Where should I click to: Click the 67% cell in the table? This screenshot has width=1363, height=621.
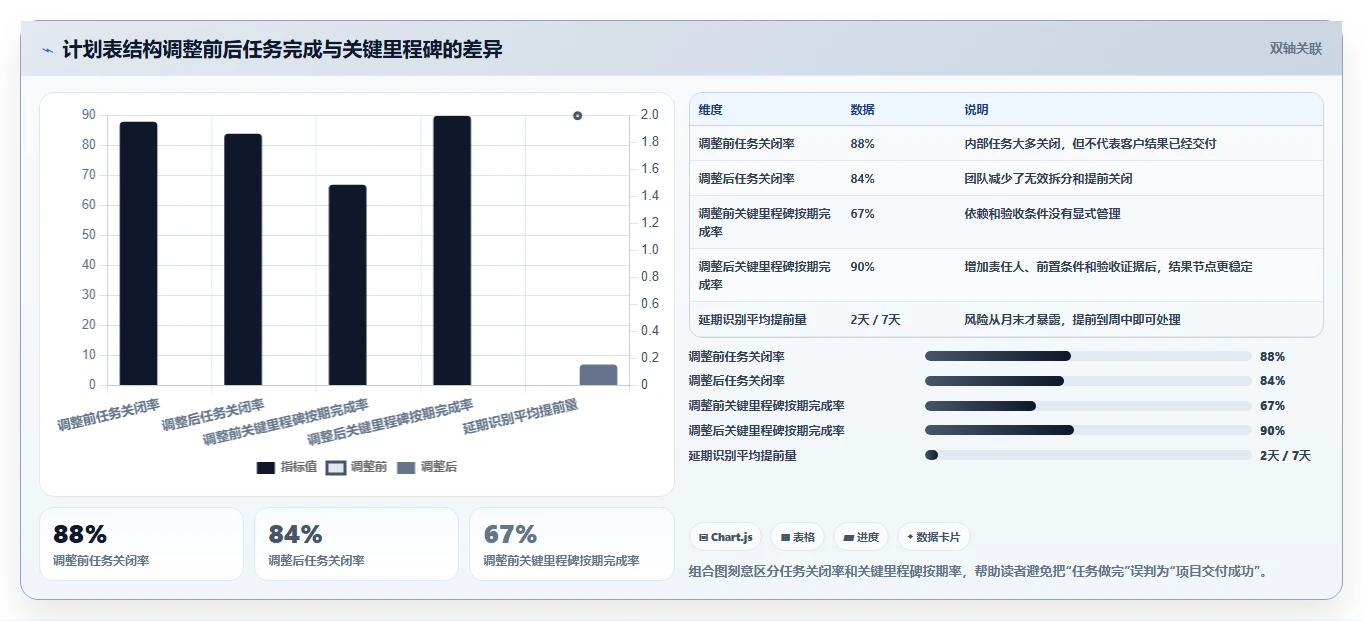[x=862, y=214]
